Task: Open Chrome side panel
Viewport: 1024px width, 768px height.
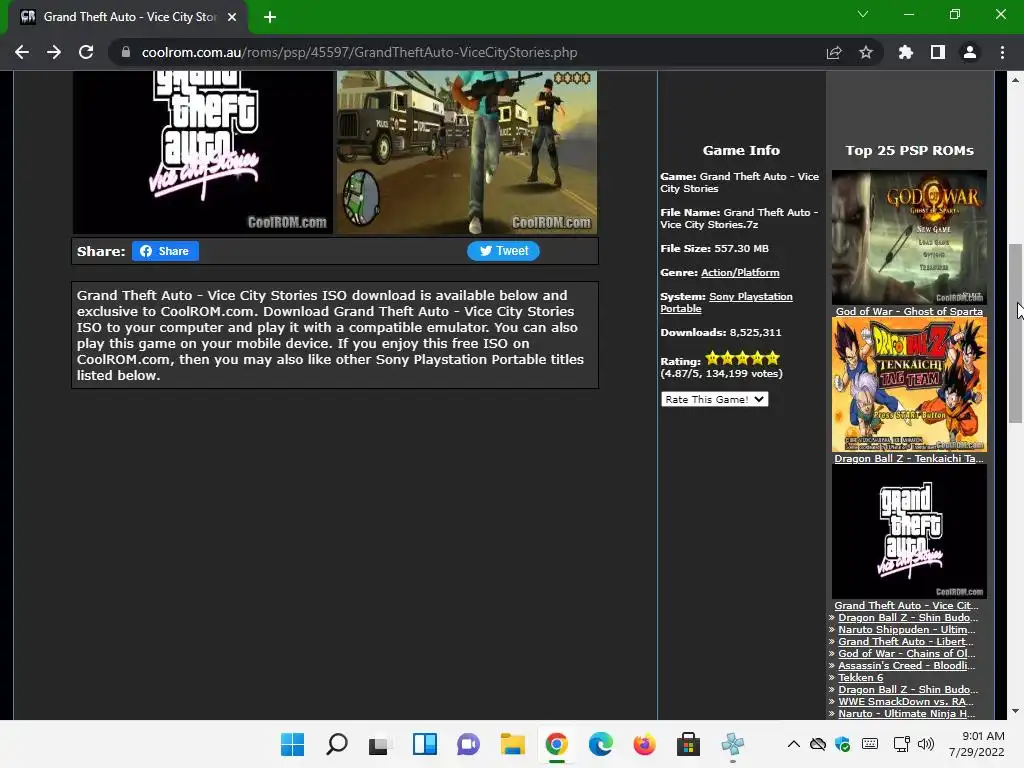Action: pyautogui.click(x=938, y=52)
